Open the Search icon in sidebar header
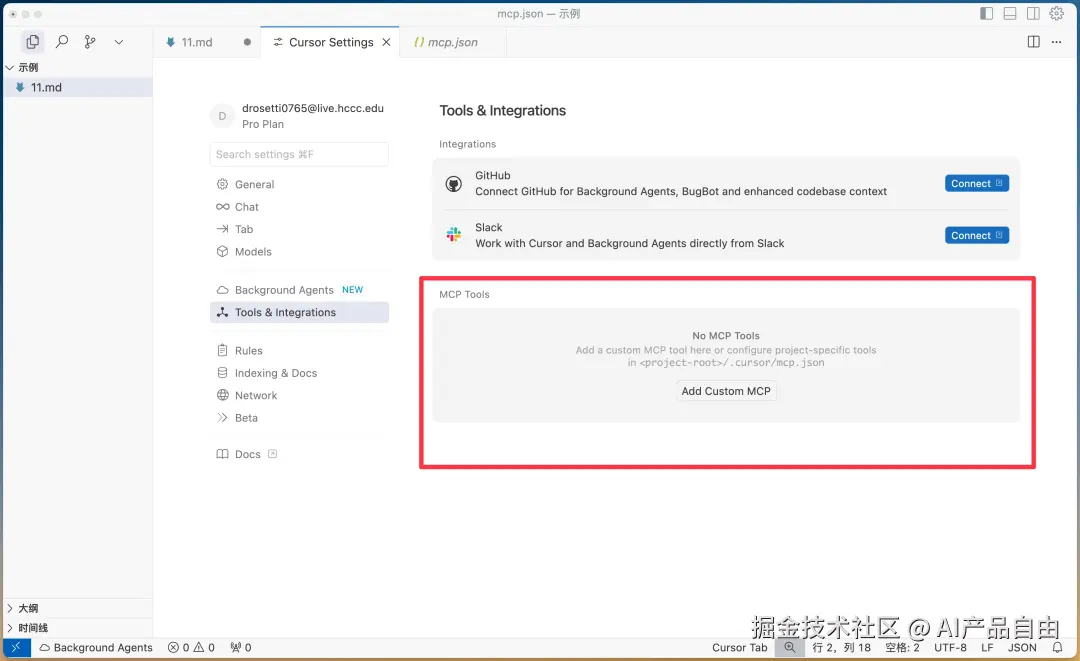1080x661 pixels. pyautogui.click(x=61, y=42)
